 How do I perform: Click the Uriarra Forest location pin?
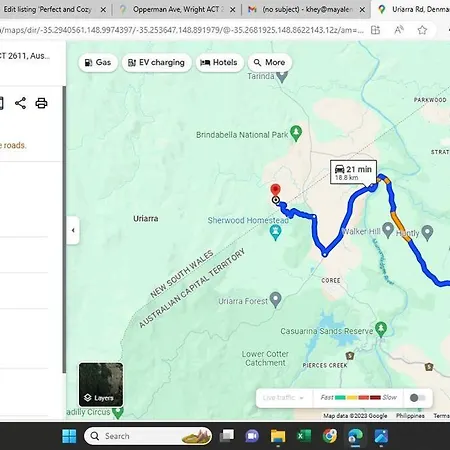pyautogui.click(x=275, y=300)
